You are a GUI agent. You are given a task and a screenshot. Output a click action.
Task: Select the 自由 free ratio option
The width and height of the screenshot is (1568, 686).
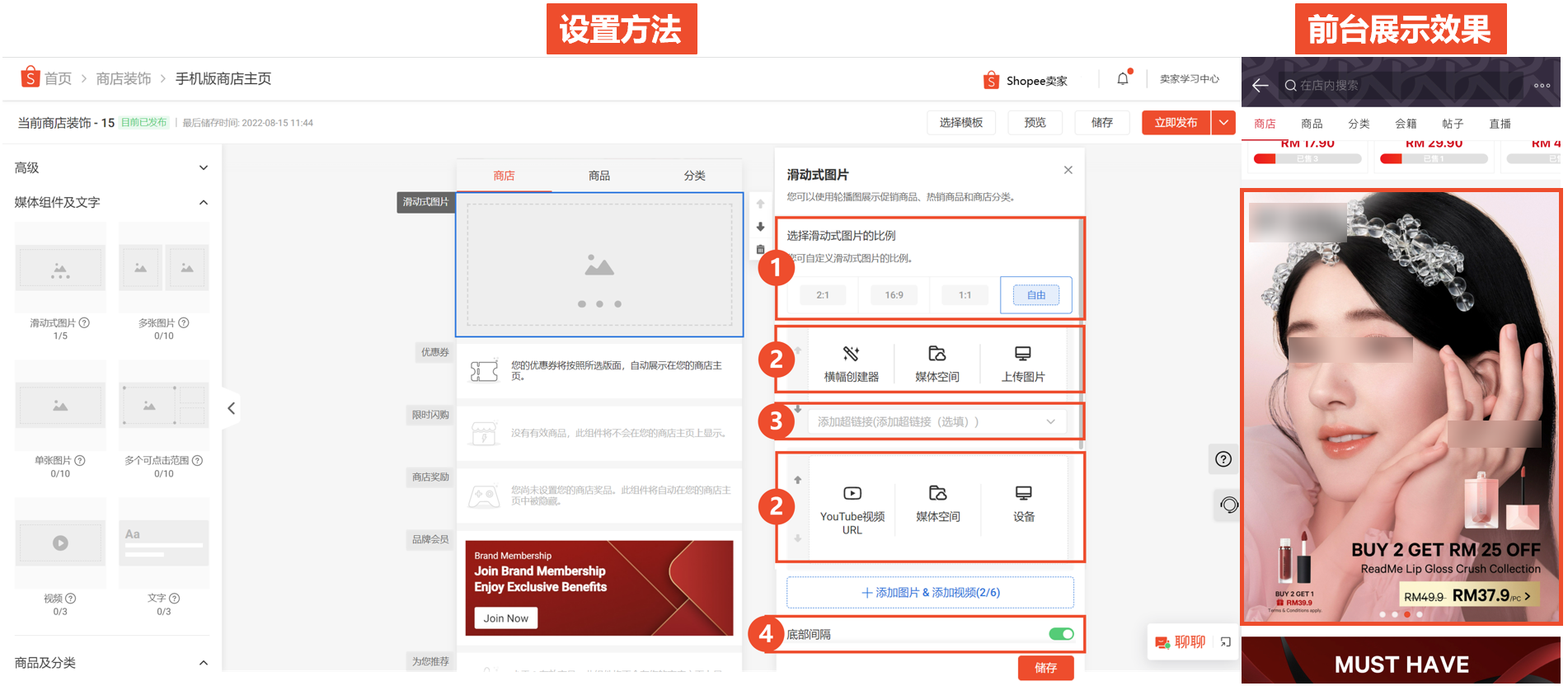click(1036, 295)
